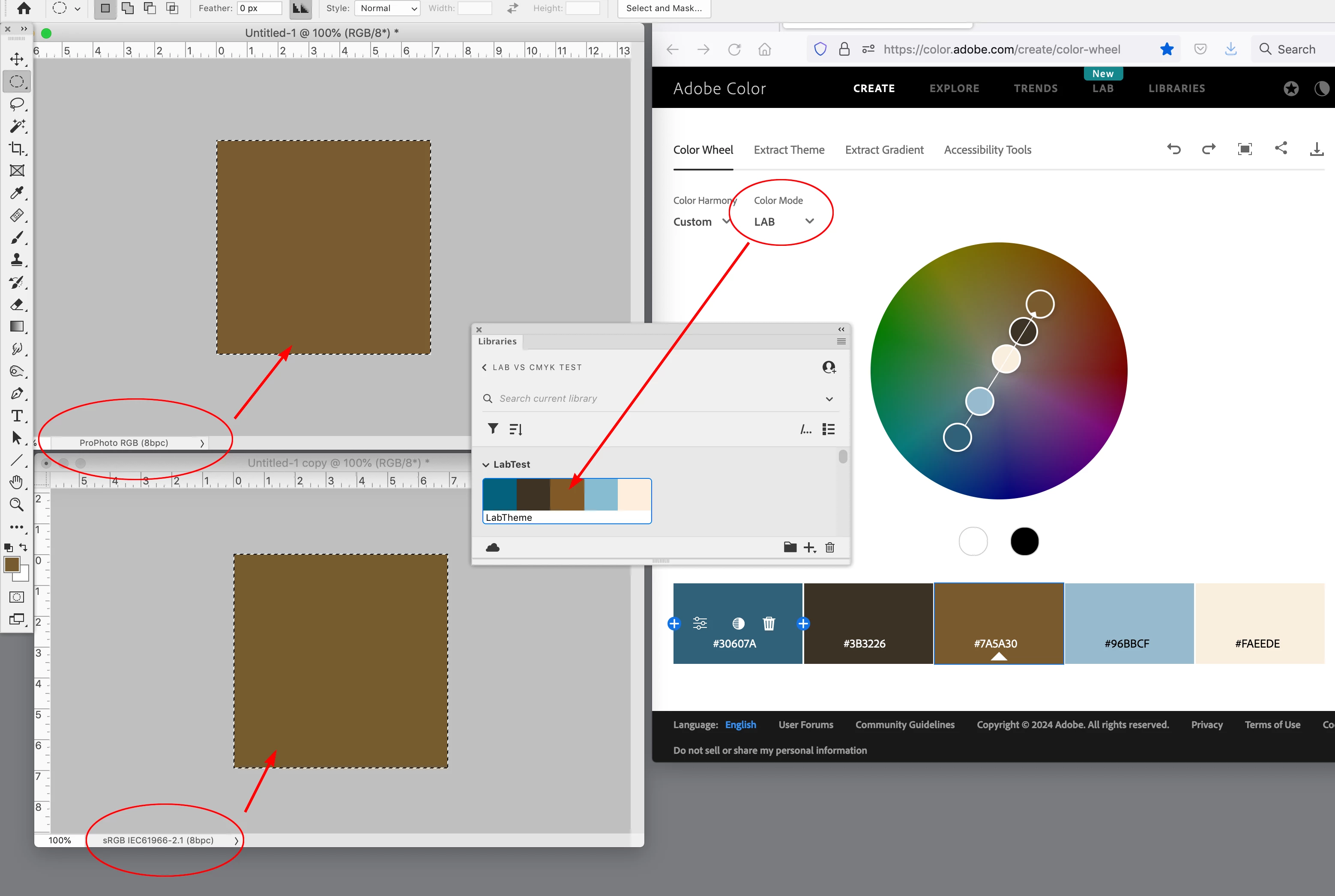This screenshot has height=896, width=1335.
Task: Select the Type tool
Action: (x=17, y=416)
